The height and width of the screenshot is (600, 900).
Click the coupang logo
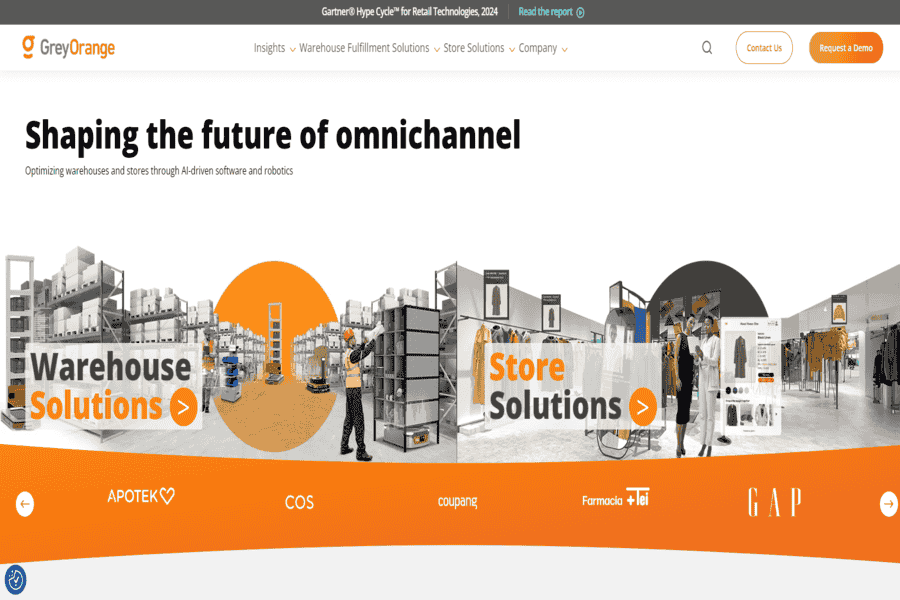coord(457,501)
